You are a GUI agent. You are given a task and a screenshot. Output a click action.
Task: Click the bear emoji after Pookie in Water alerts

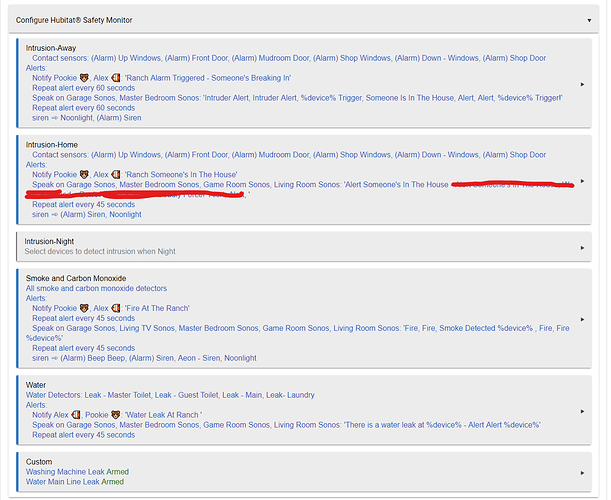(115, 415)
